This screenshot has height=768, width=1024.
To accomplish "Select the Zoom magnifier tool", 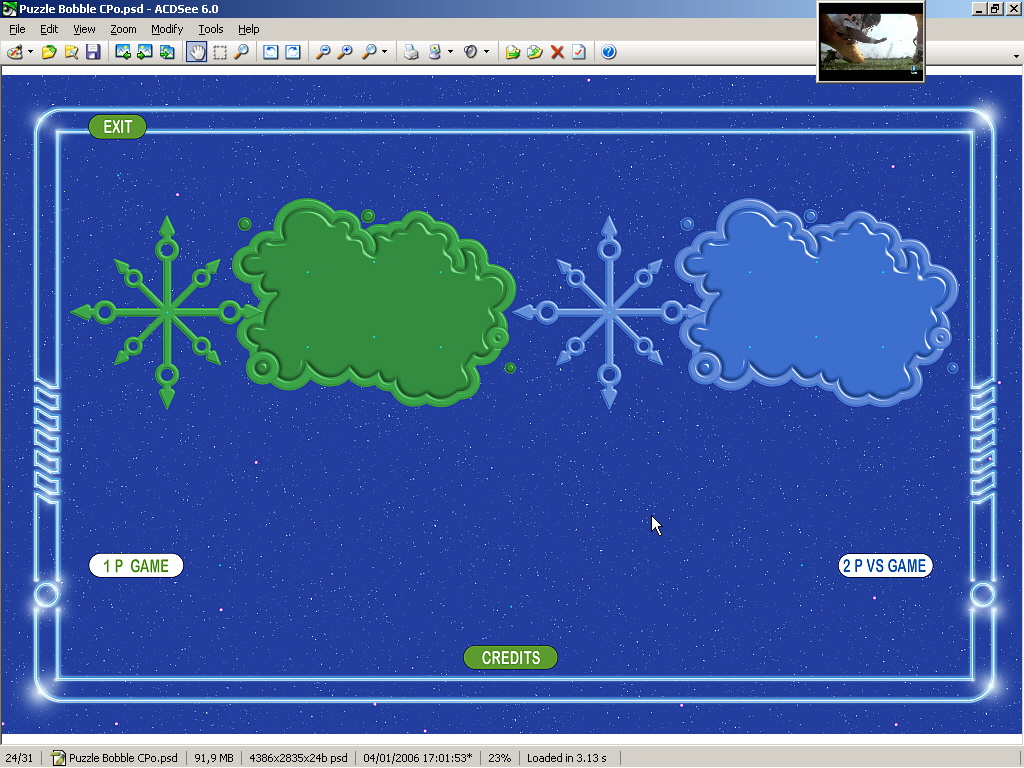I will pyautogui.click(x=241, y=52).
